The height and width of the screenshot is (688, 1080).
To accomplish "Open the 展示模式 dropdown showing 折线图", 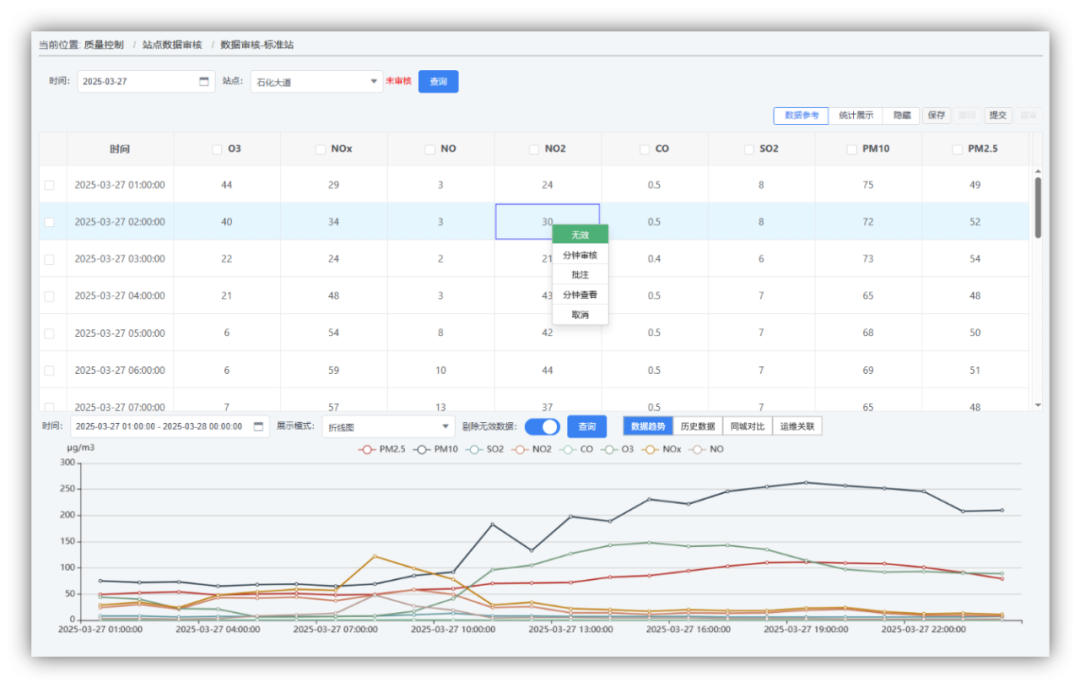I will click(388, 427).
